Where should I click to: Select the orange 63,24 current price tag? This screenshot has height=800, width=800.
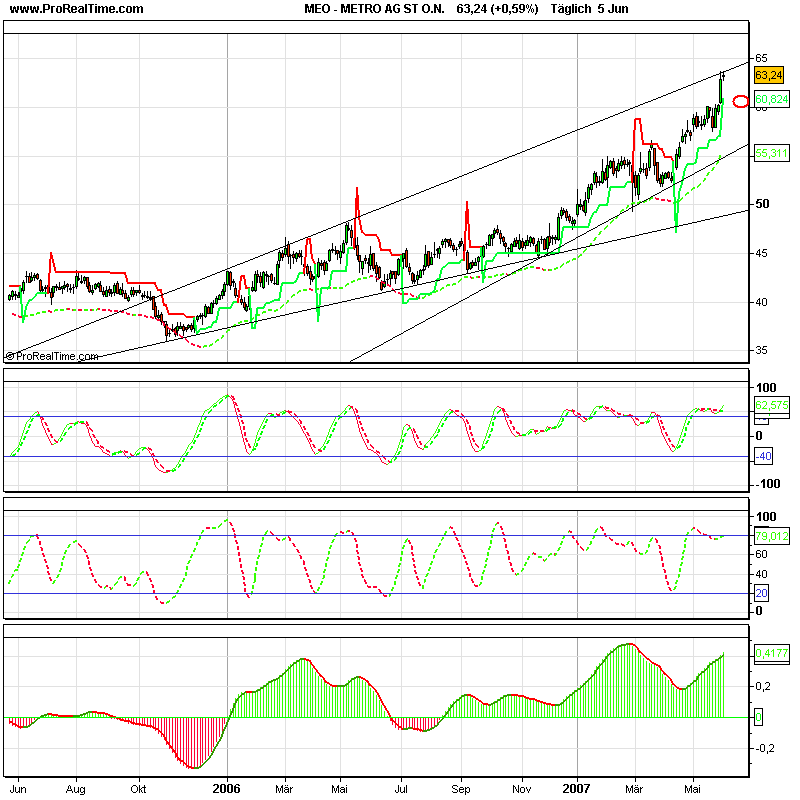(769, 75)
